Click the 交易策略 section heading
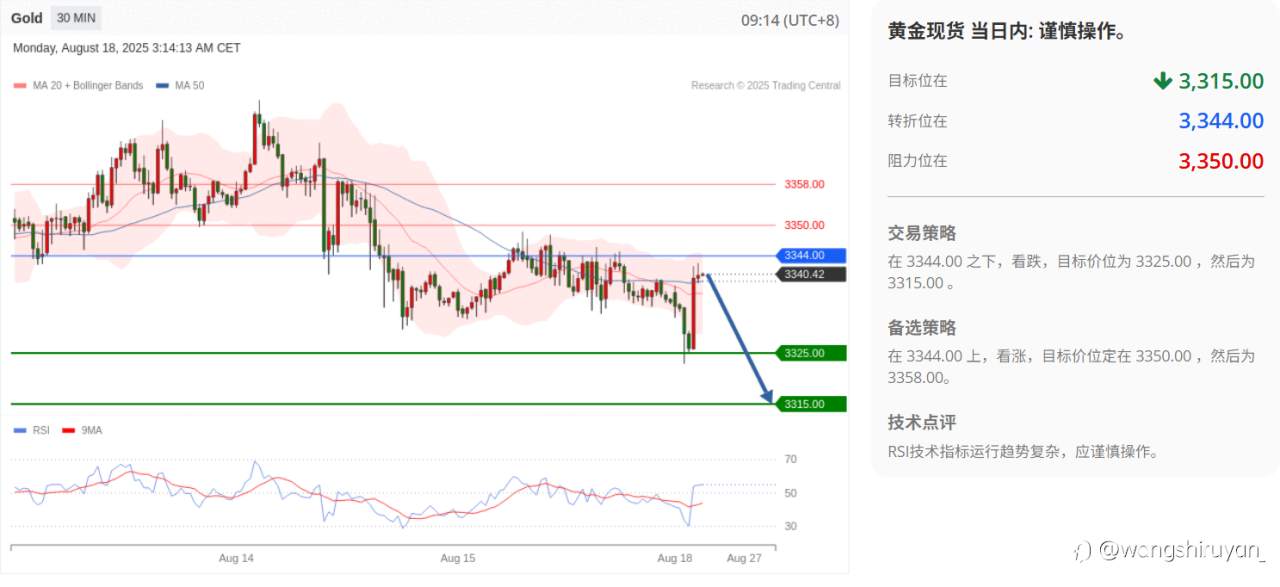The width and height of the screenshot is (1280, 587). (x=922, y=233)
